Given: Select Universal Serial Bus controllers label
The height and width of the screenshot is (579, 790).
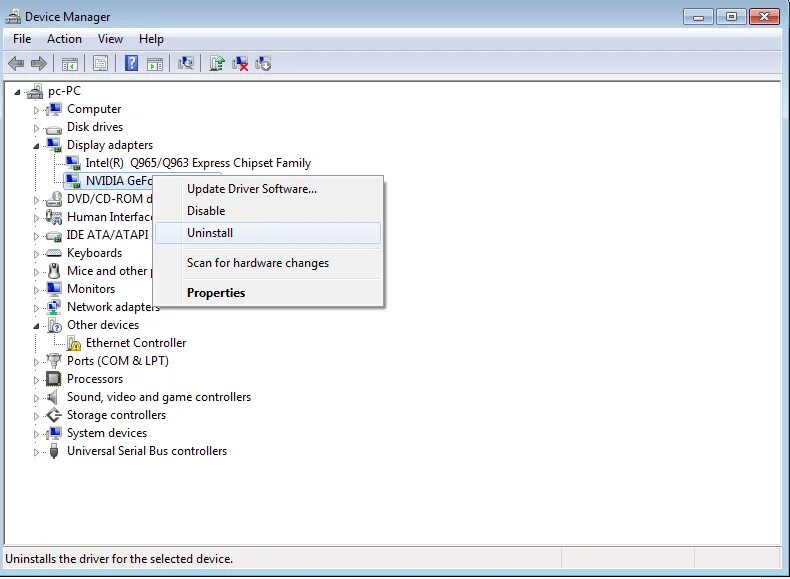Looking at the screenshot, I should point(147,451).
